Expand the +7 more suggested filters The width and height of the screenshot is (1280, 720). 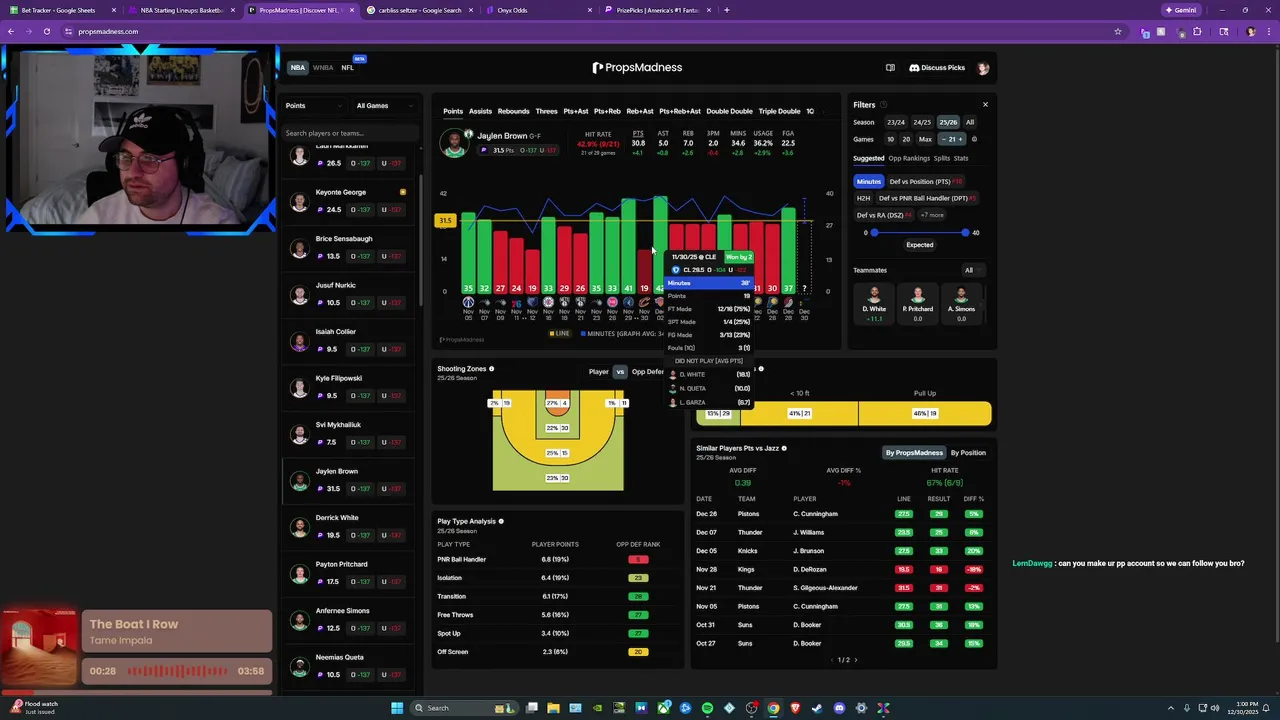[x=932, y=215]
